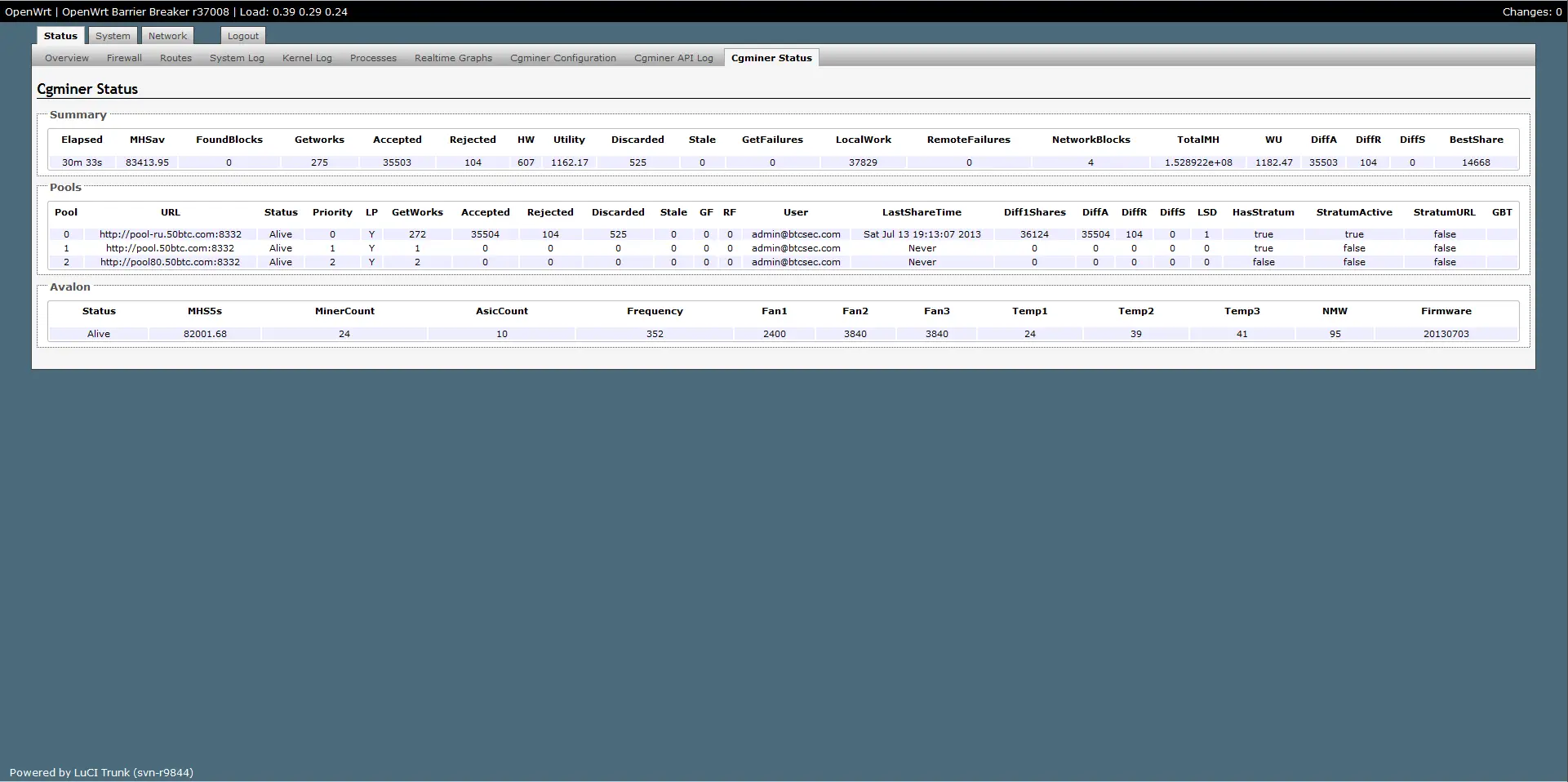1568x782 pixels.
Task: Open the Routes subtab
Action: click(x=175, y=58)
